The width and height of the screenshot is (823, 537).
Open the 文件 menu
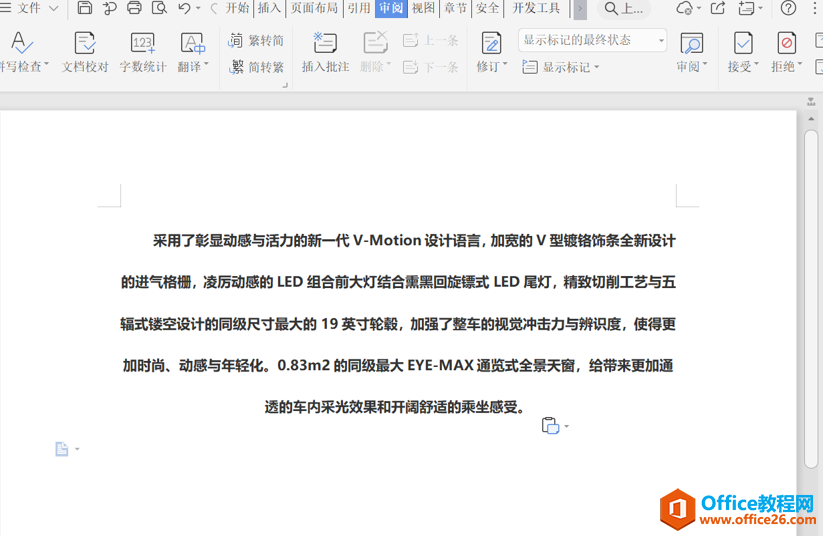[29, 8]
